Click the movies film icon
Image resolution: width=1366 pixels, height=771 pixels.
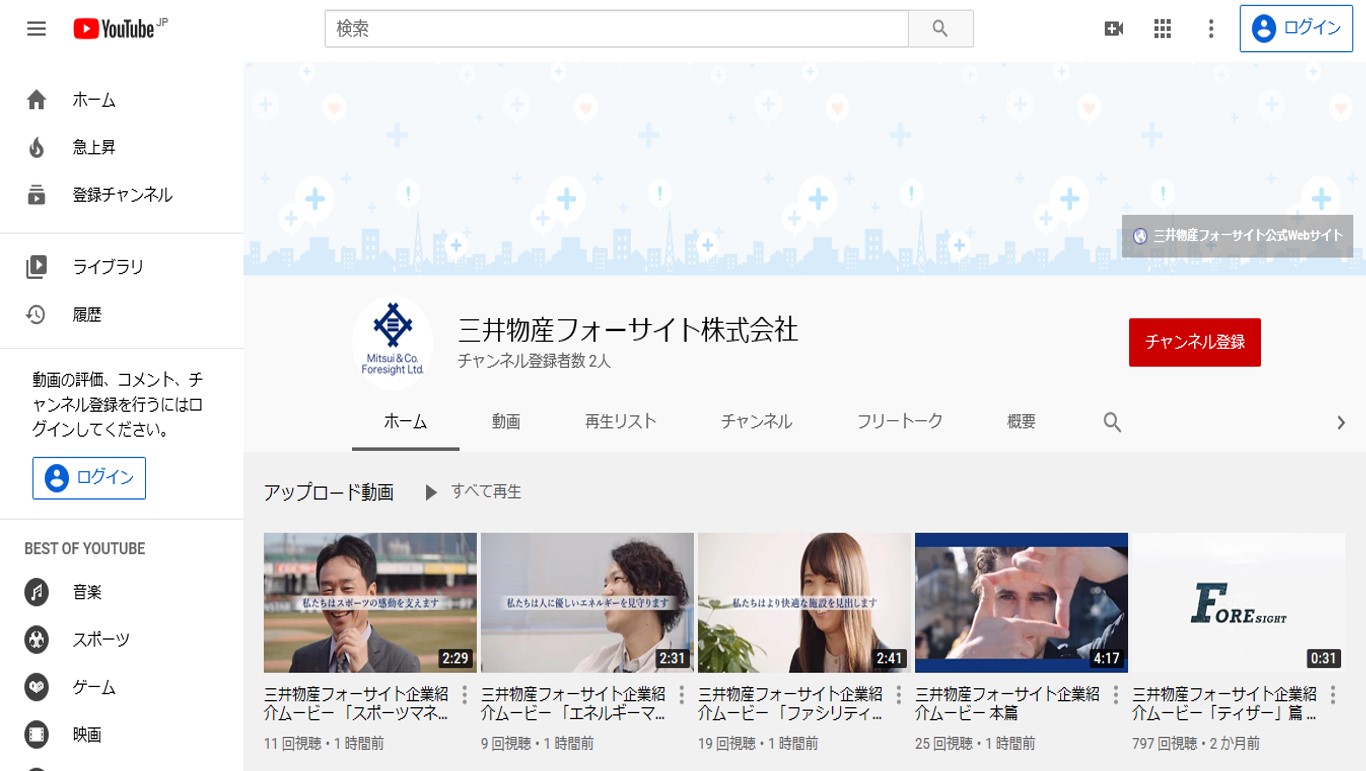(37, 735)
